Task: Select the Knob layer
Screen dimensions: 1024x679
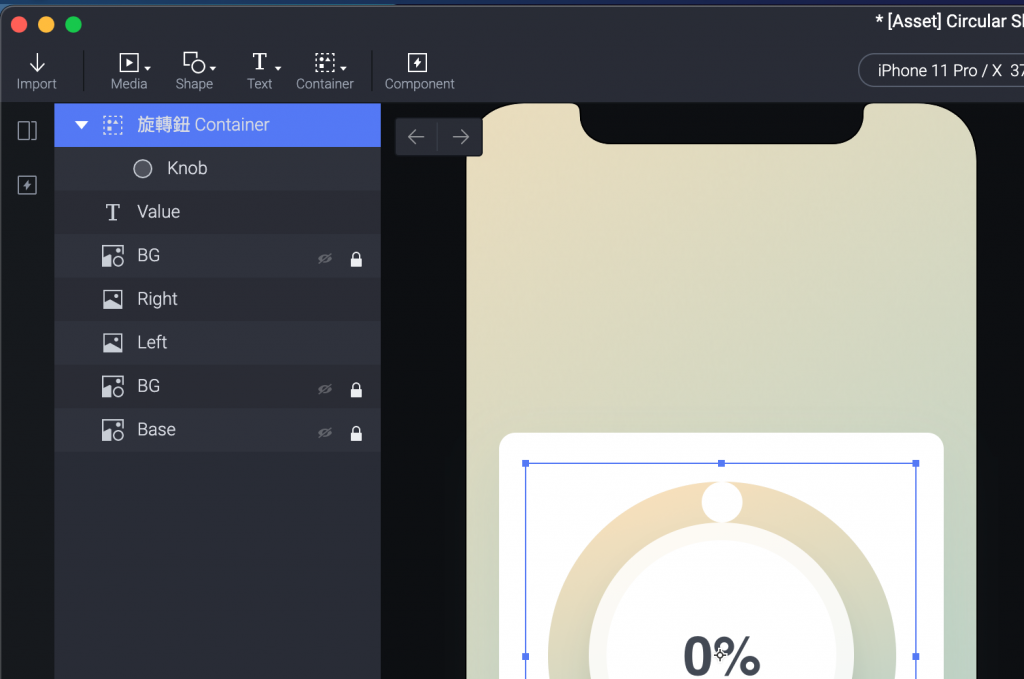Action: [x=217, y=168]
